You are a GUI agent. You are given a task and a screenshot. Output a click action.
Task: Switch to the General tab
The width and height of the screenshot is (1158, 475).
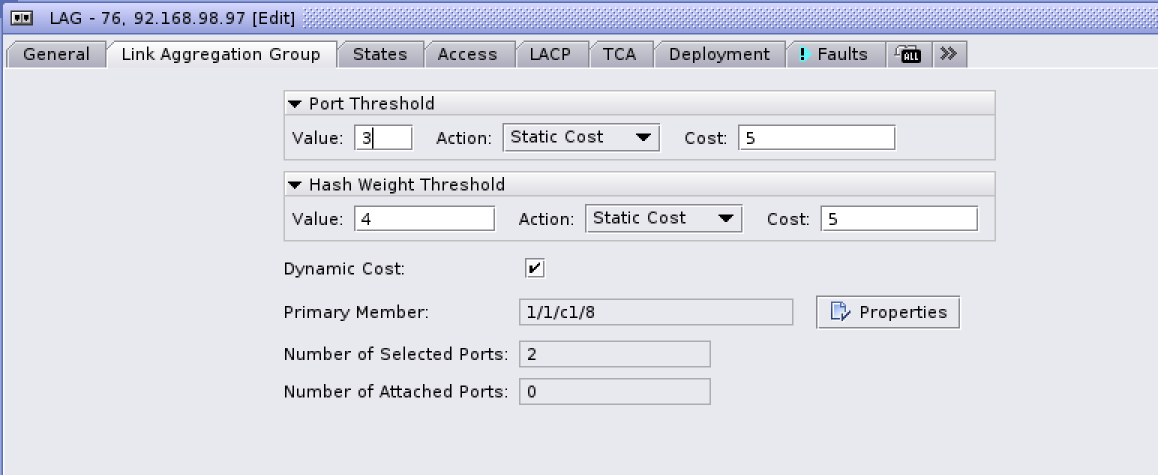56,55
